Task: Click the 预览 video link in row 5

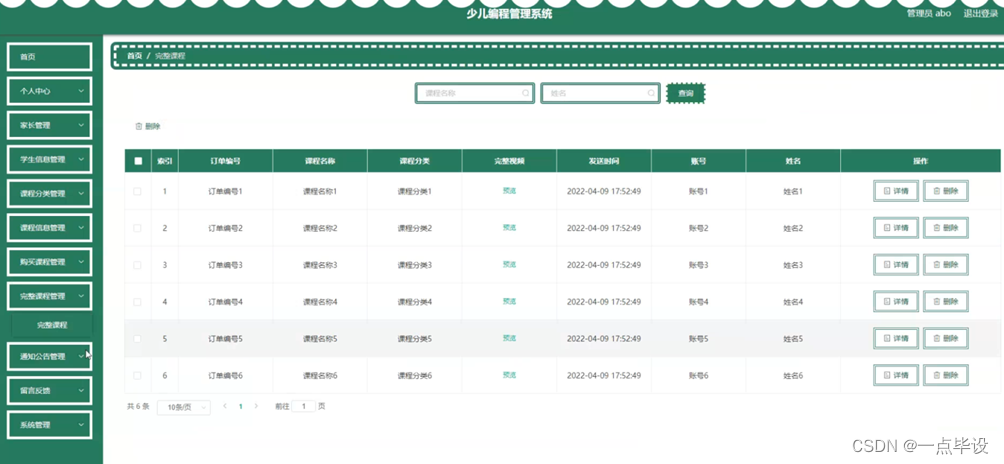Action: [x=509, y=338]
